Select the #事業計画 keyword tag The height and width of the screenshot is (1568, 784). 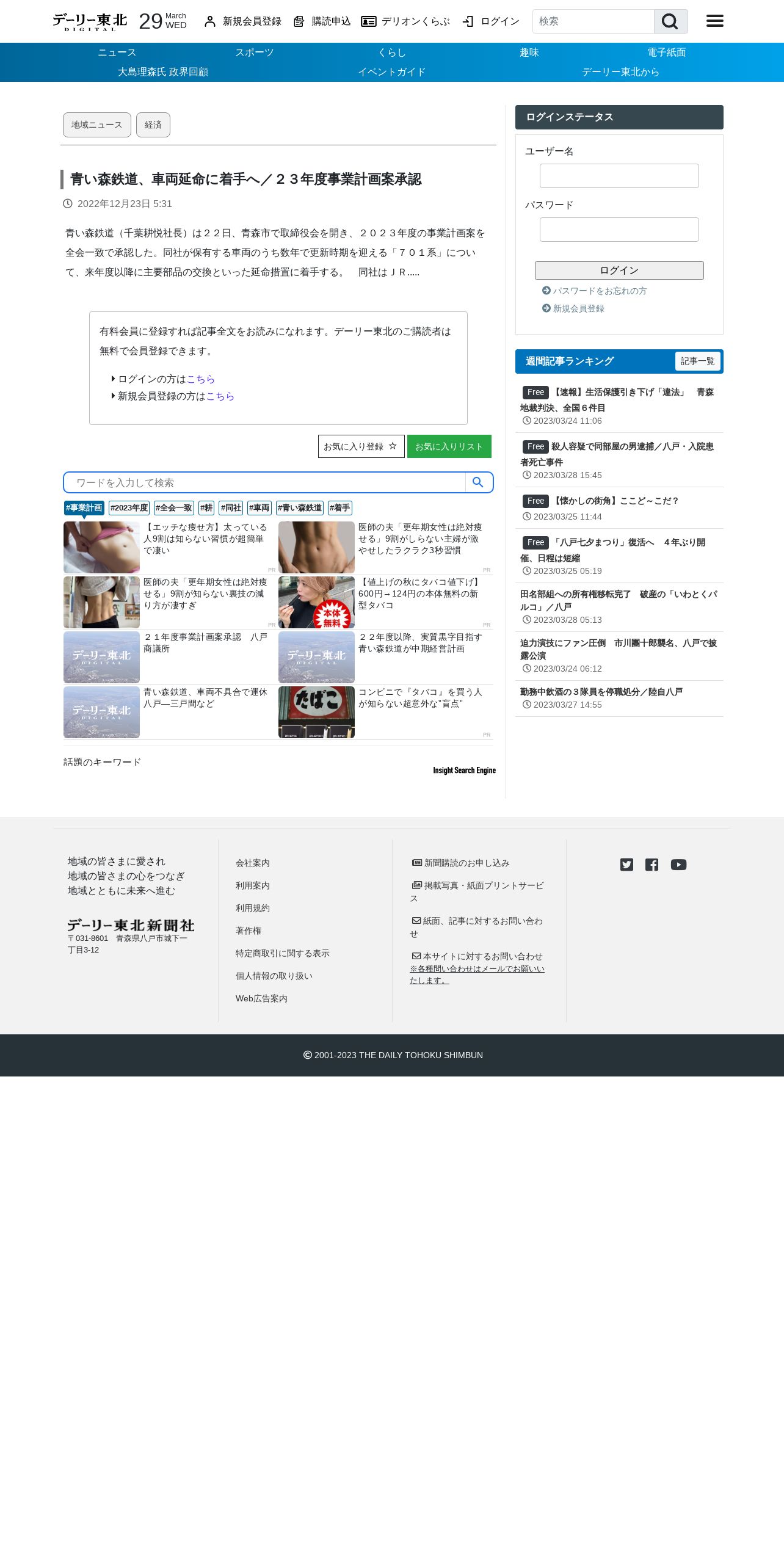84,508
